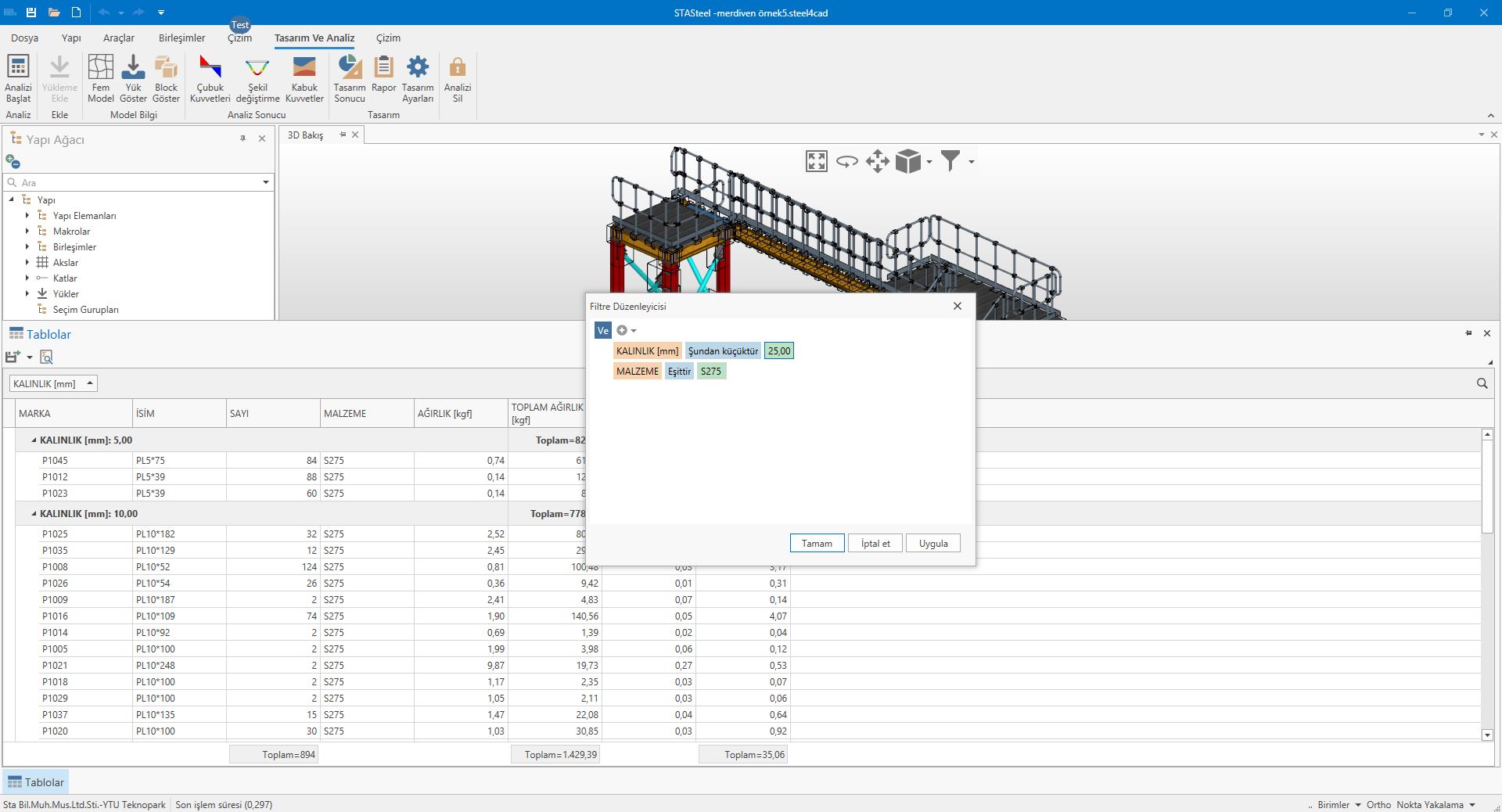Viewport: 1502px width, 812px height.
Task: Switch to the Birleşimler ribbon tab
Action: point(181,38)
